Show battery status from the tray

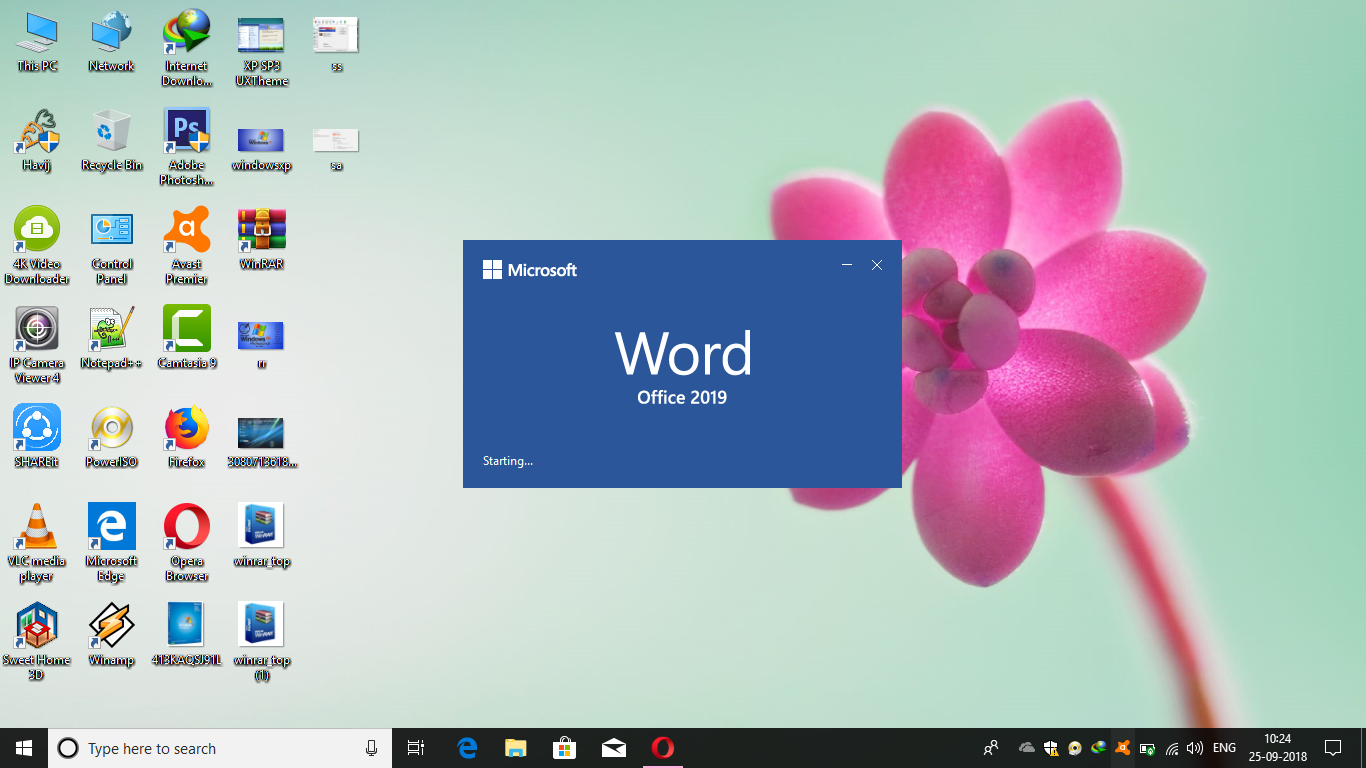click(x=1147, y=748)
